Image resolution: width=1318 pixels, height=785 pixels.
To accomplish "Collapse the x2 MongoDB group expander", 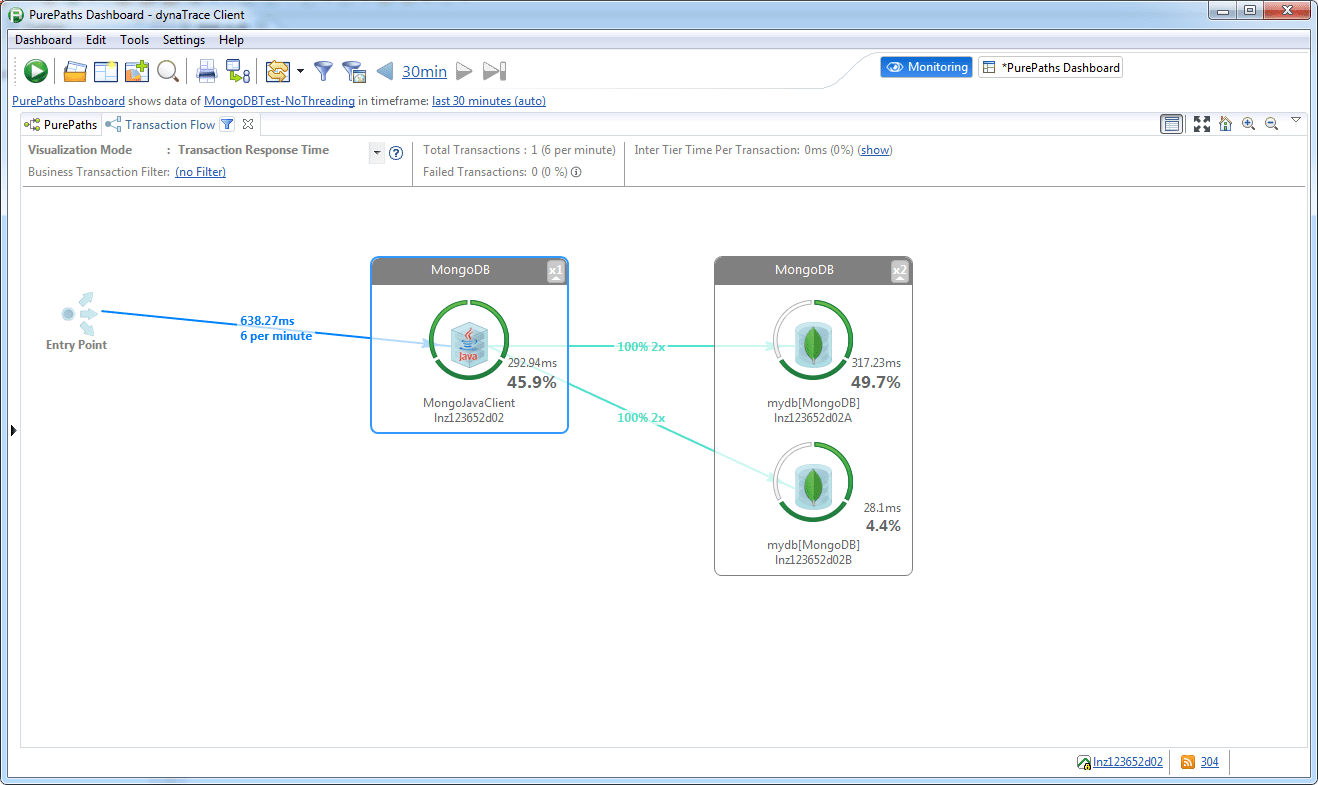I will pos(900,271).
